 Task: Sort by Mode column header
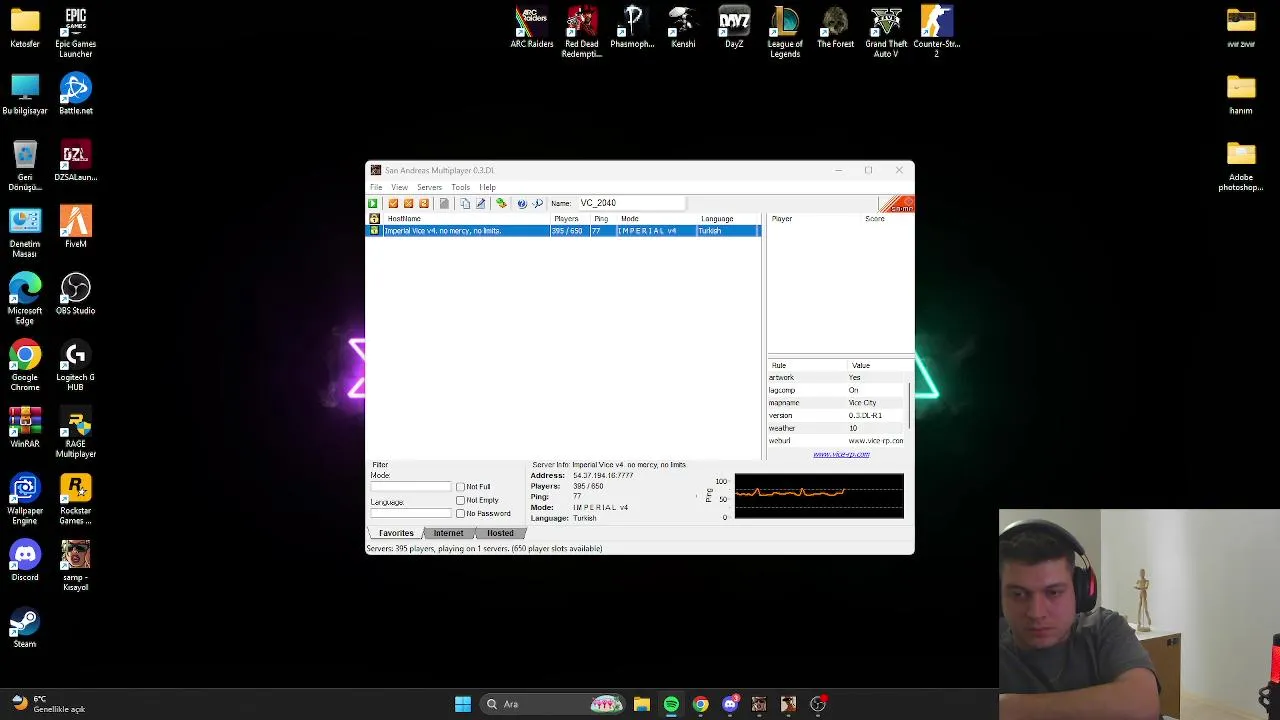tap(657, 218)
